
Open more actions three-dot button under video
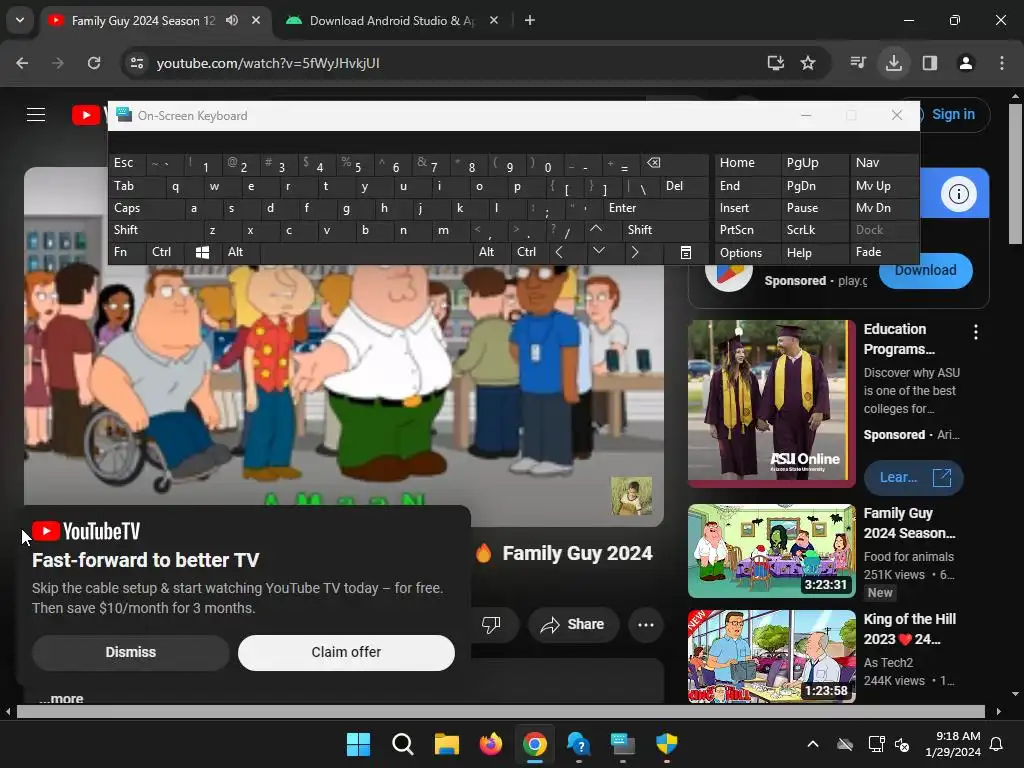click(x=646, y=624)
